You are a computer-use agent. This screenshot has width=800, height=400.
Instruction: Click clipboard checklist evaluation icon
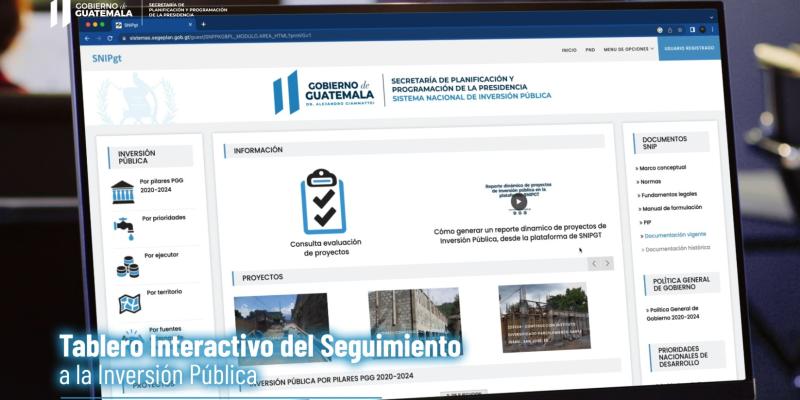[x=323, y=202]
